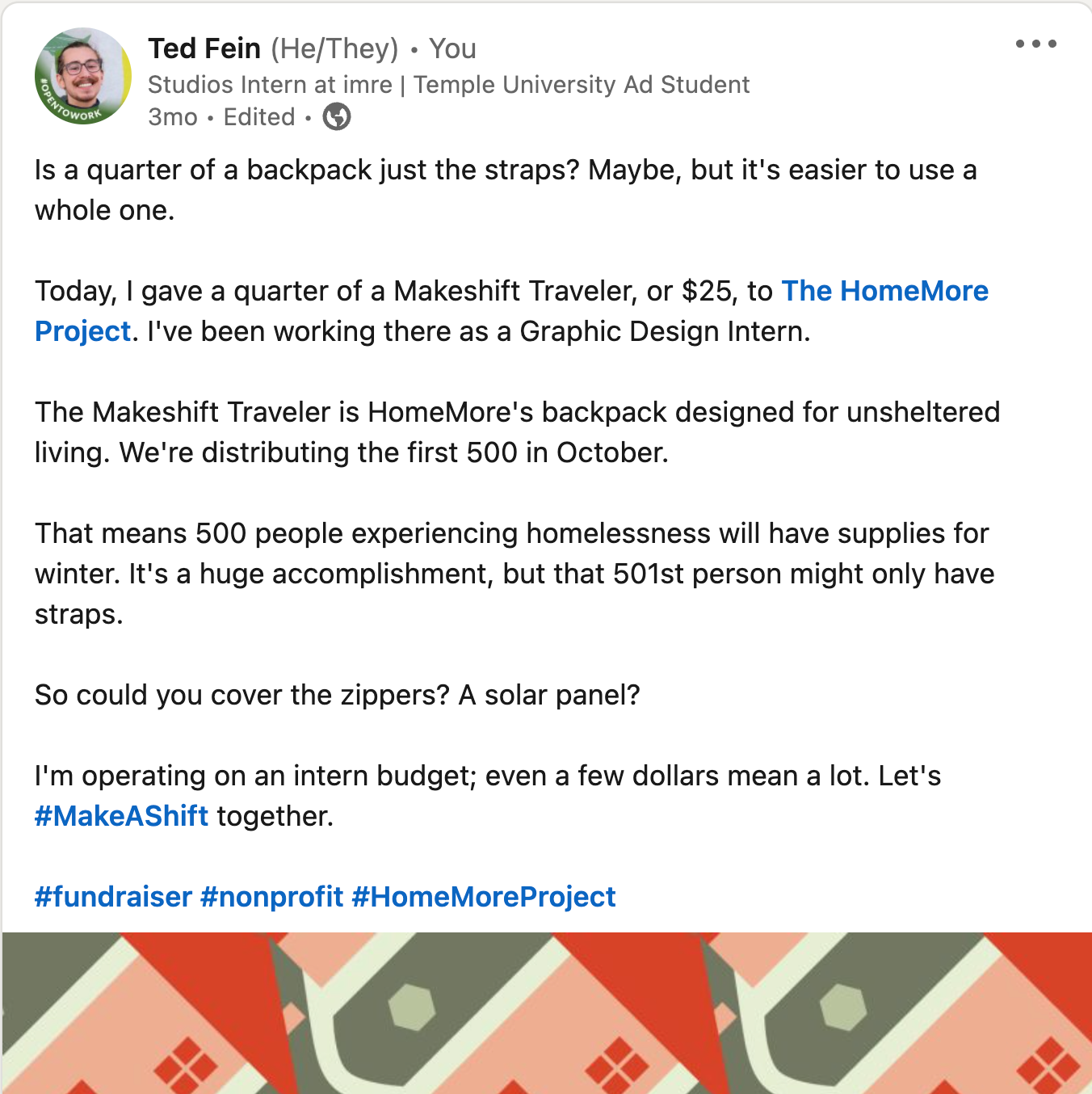This screenshot has width=1092, height=1094.
Task: Click the globe public visibility icon
Action: point(337,117)
